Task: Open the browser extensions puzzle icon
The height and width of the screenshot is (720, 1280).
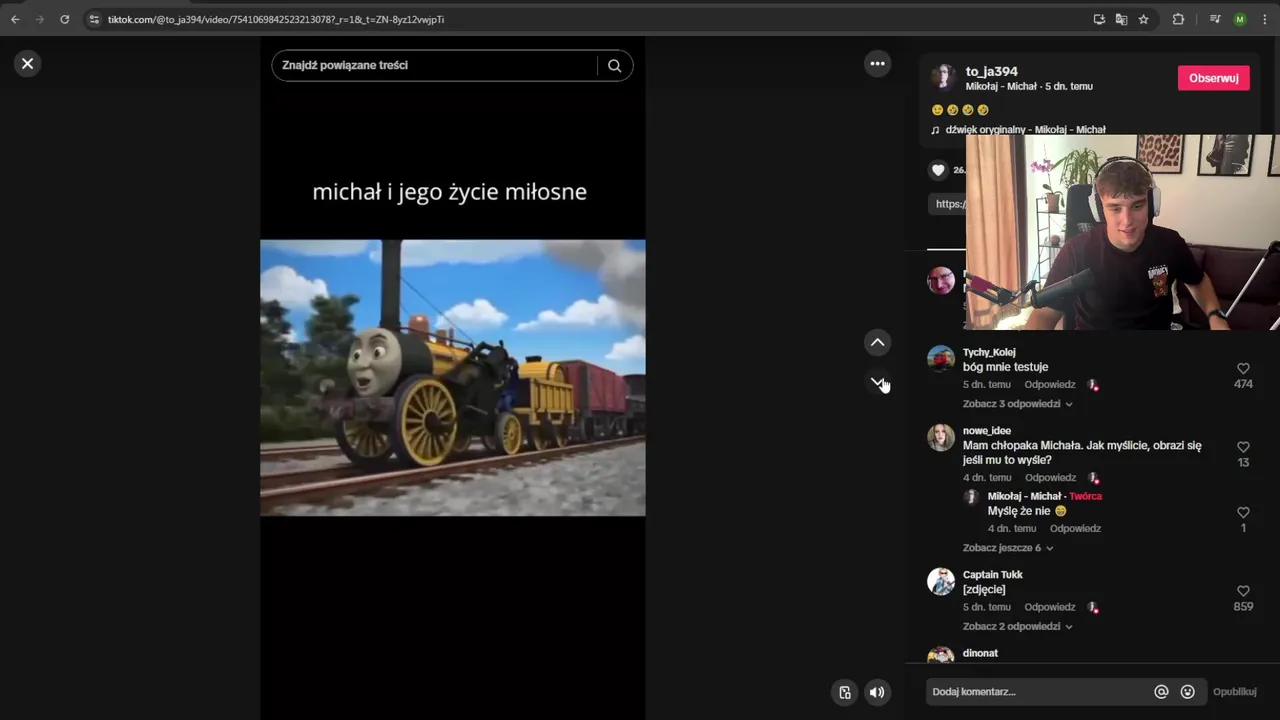Action: (x=1178, y=19)
